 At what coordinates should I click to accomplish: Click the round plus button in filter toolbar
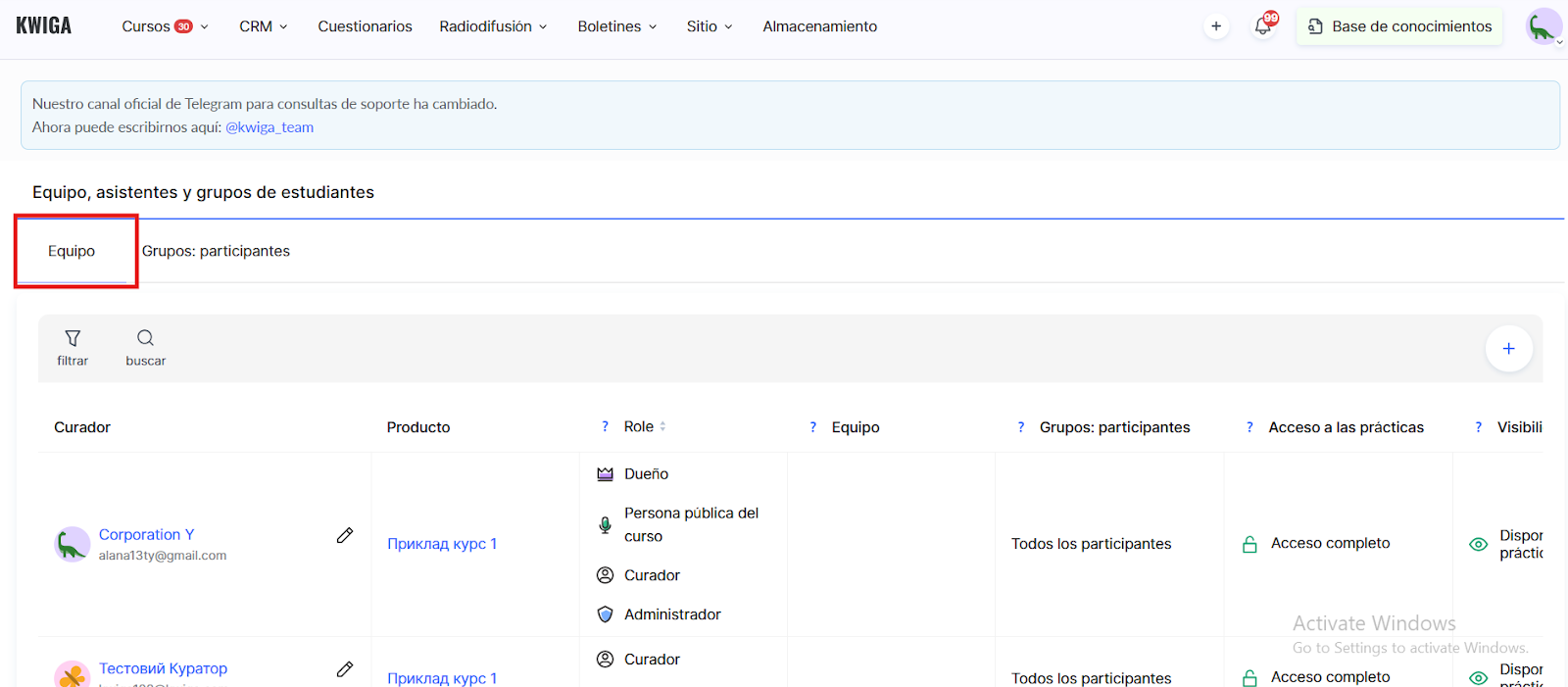click(1508, 349)
